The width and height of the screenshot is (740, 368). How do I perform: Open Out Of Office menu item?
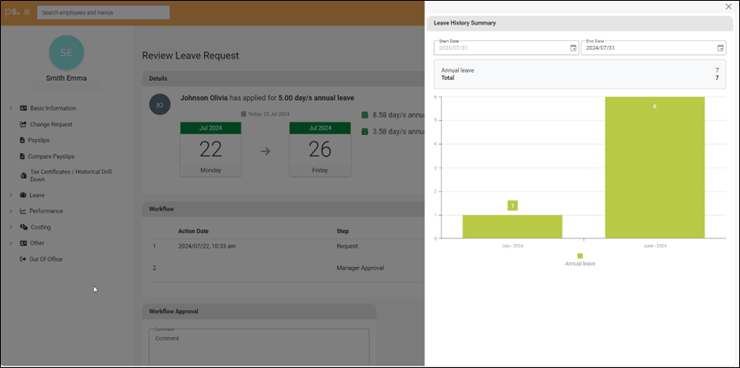[x=46, y=259]
